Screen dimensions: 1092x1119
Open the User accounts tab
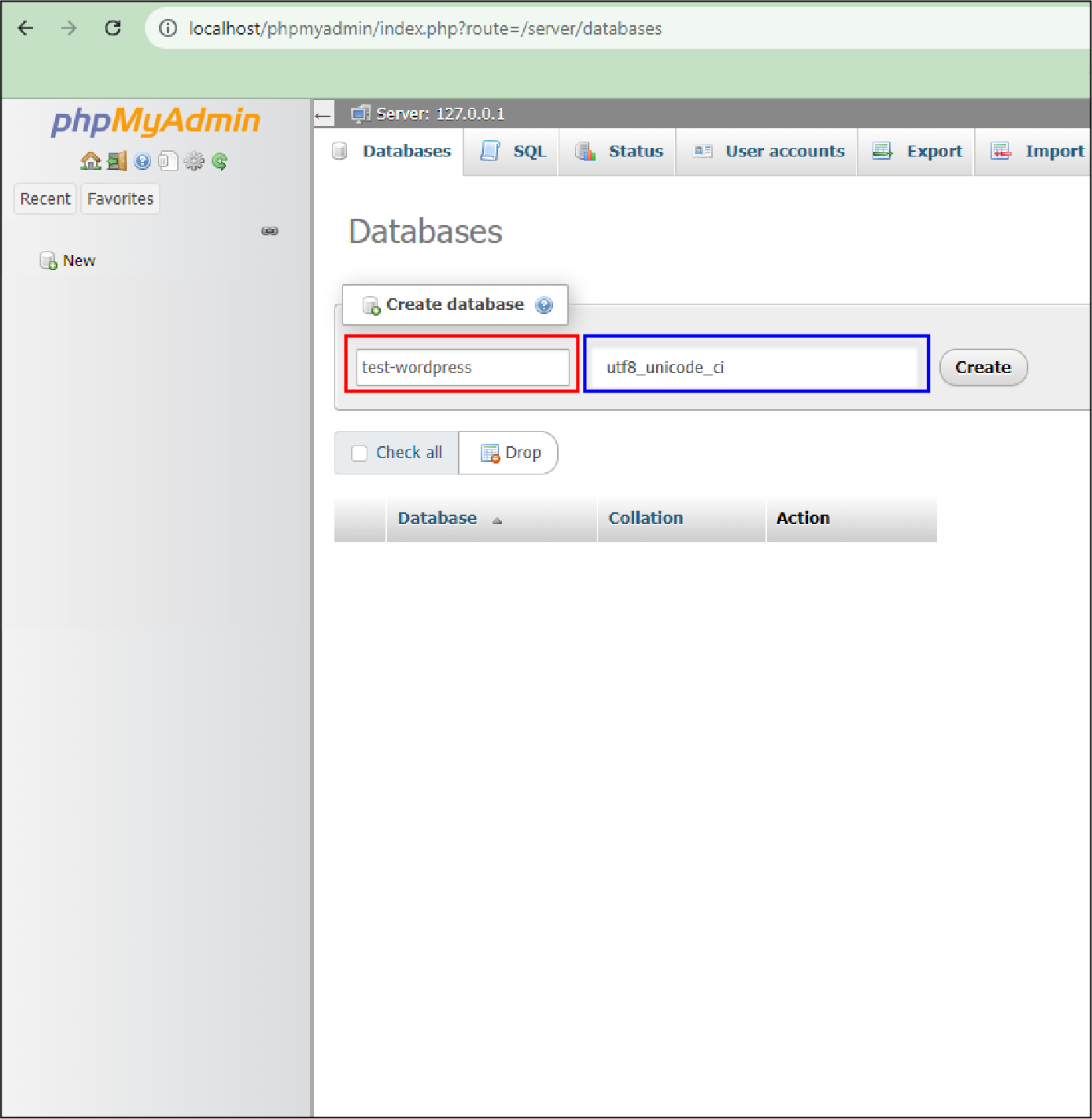tap(768, 151)
